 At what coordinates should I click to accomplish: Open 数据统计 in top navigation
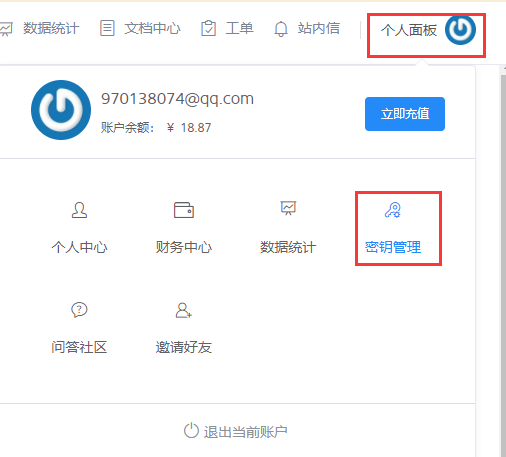point(51,28)
